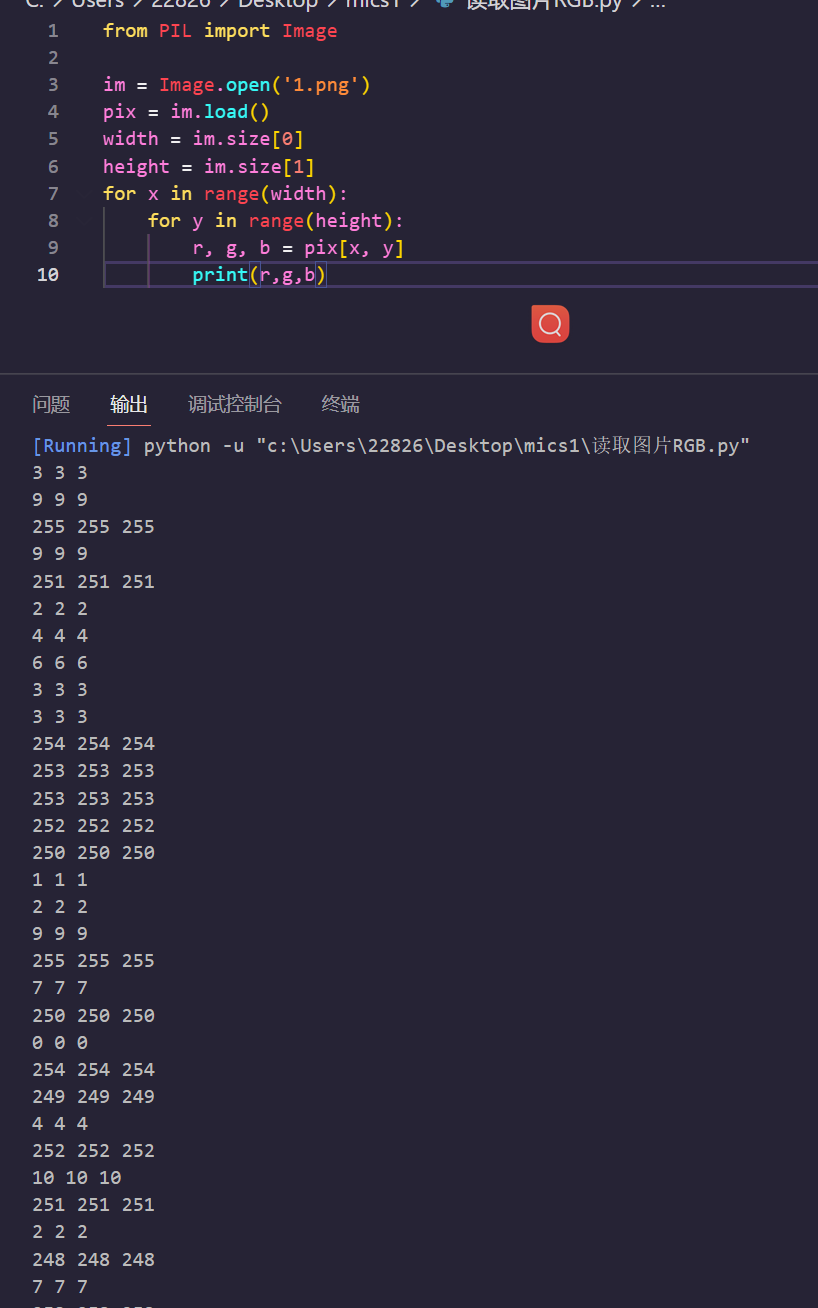
Task: Click line number 10 in the gutter
Action: coord(47,274)
